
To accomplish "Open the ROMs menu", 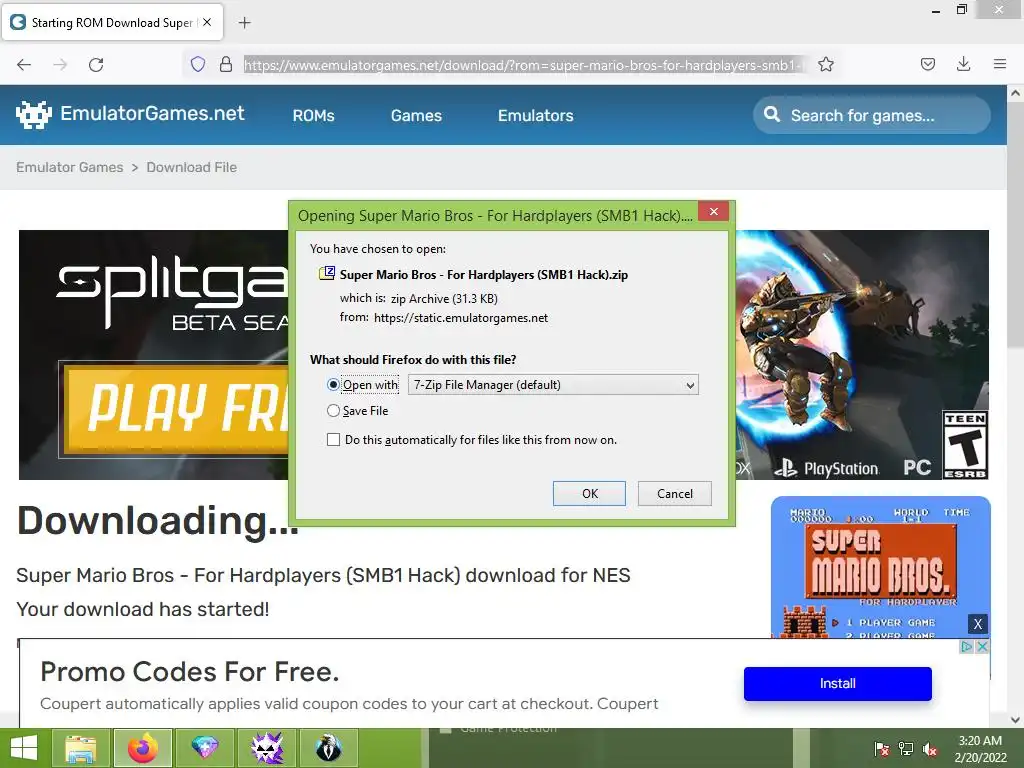I will [313, 116].
